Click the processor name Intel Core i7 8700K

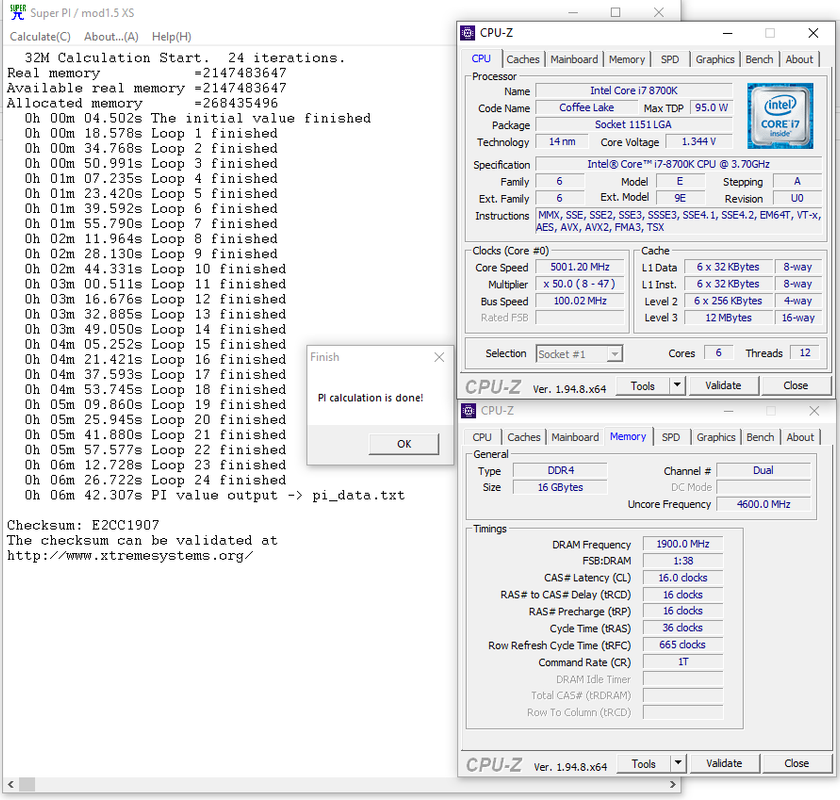[634, 91]
